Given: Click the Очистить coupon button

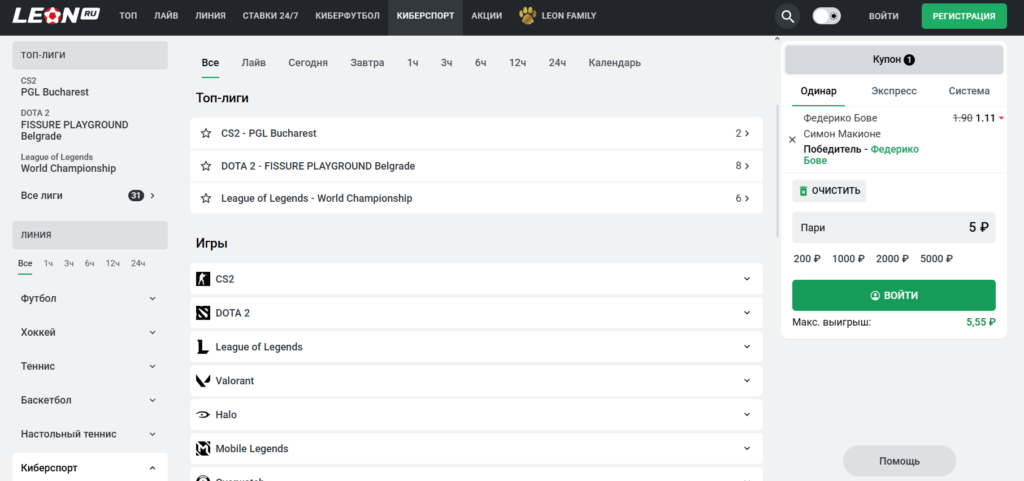Looking at the screenshot, I should point(829,190).
